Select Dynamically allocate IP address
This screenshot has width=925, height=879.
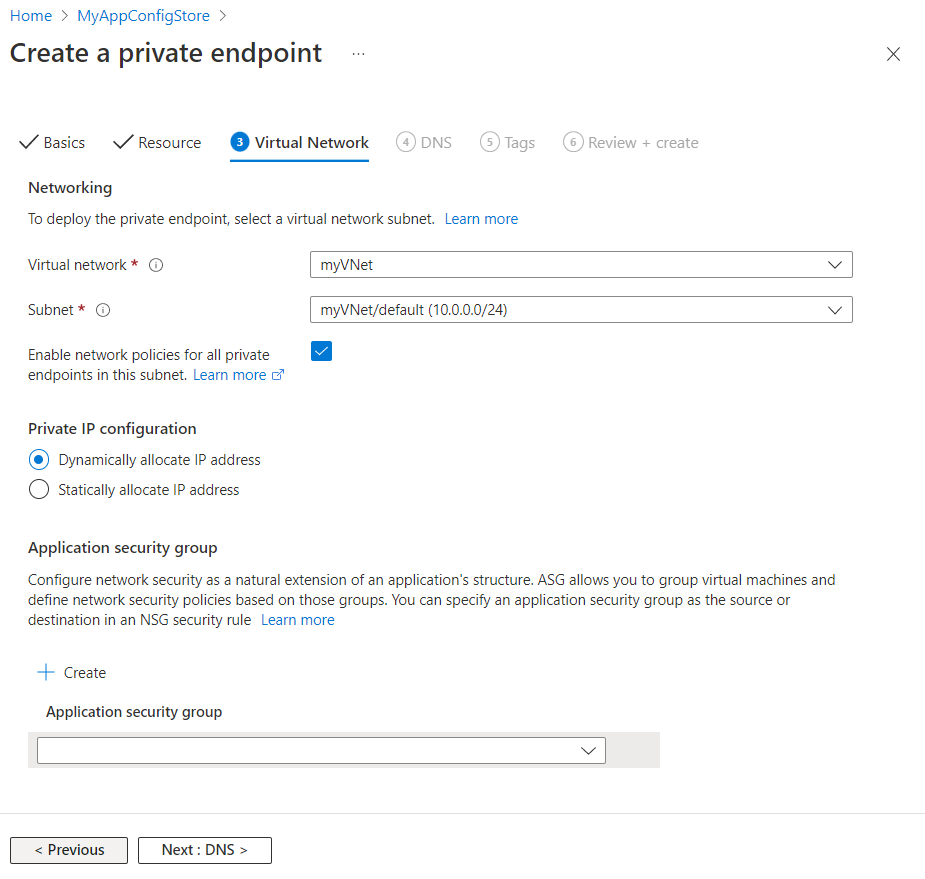[x=39, y=460]
